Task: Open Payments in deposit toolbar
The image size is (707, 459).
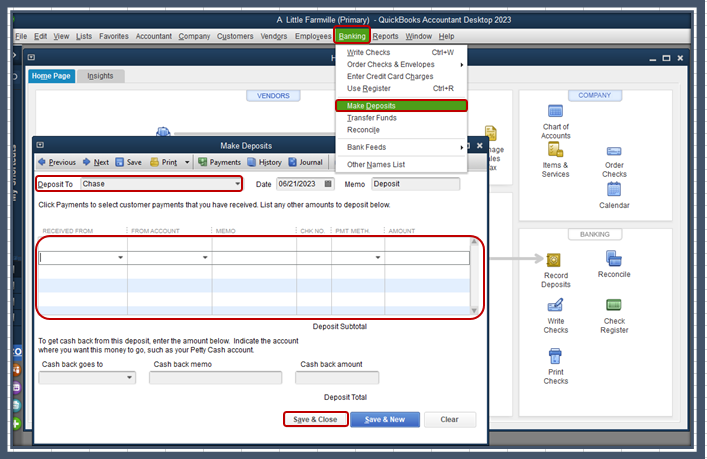Action: [220, 162]
